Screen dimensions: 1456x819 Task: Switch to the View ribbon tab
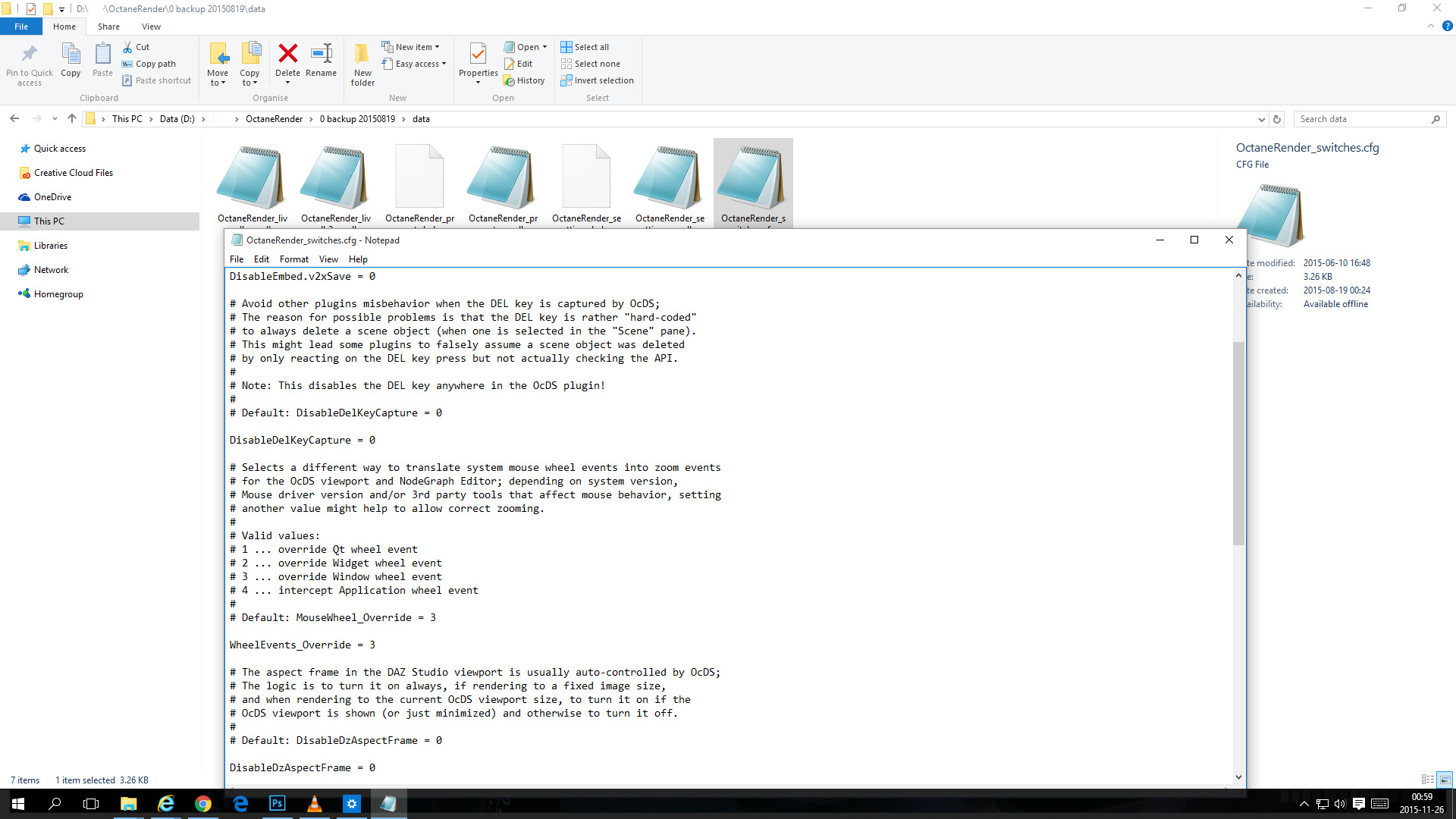(151, 27)
